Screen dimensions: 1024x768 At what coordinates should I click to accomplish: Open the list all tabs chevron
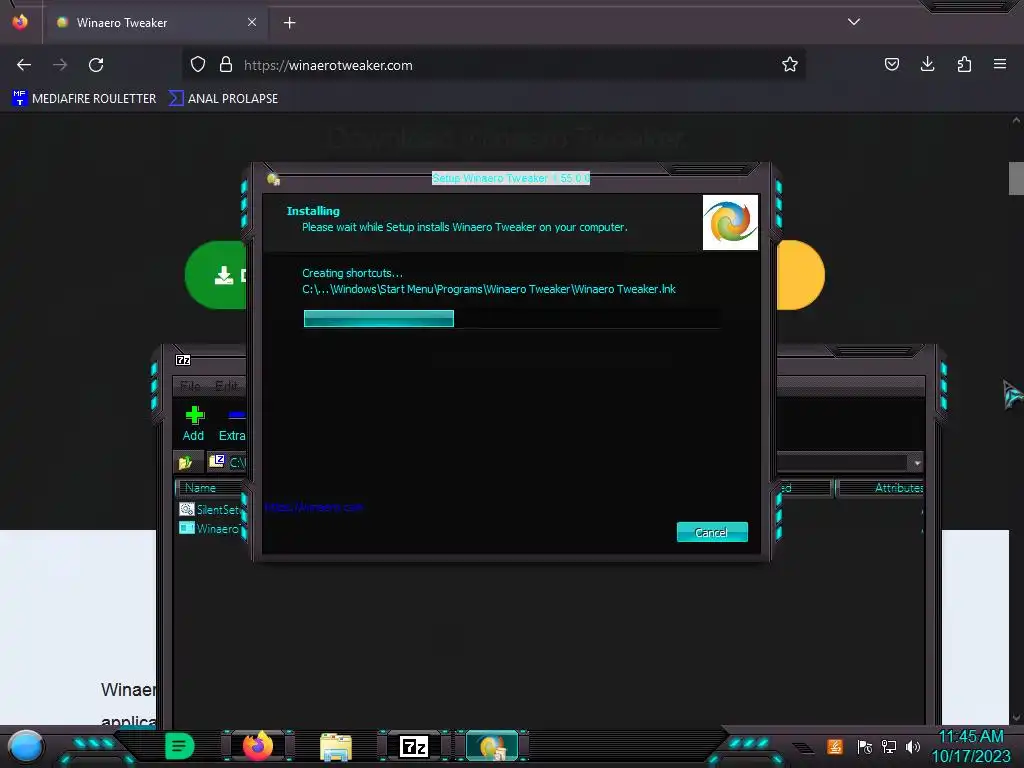tap(854, 22)
